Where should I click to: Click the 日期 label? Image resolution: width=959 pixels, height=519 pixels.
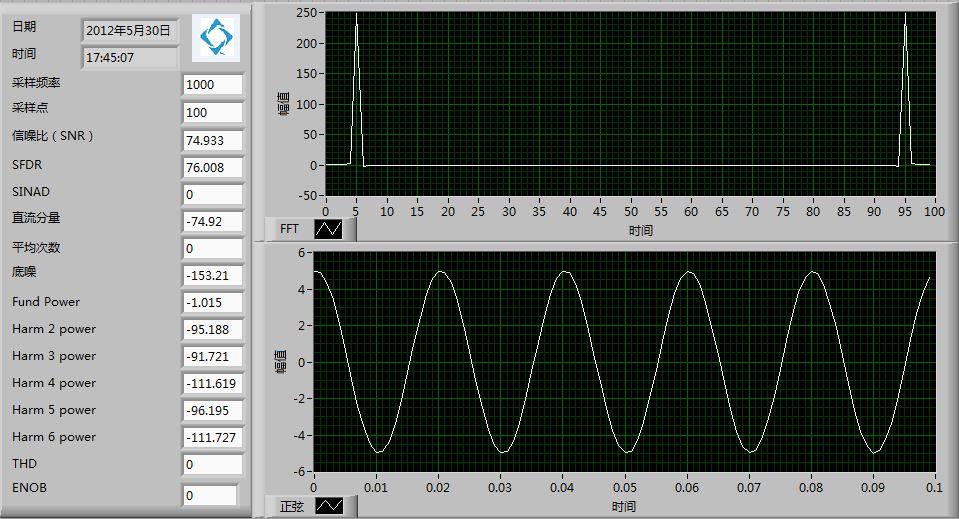coord(24,26)
